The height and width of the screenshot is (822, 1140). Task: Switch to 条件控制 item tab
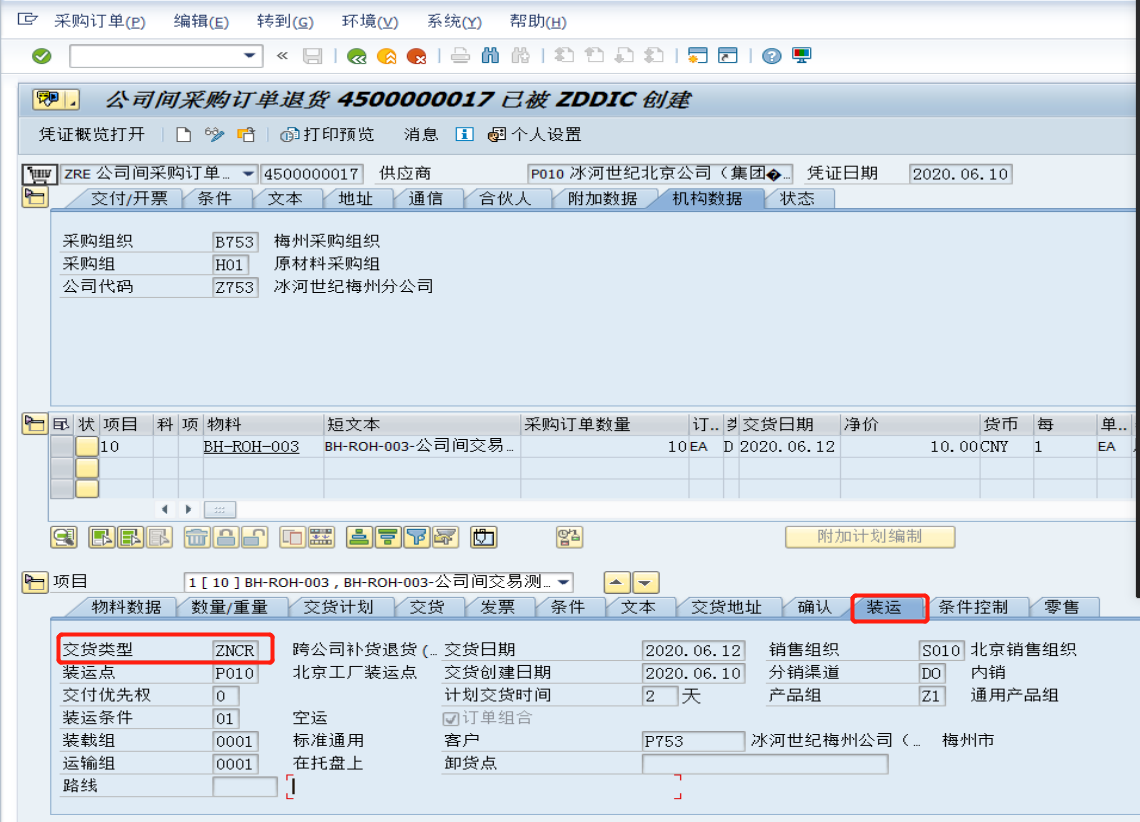(973, 607)
